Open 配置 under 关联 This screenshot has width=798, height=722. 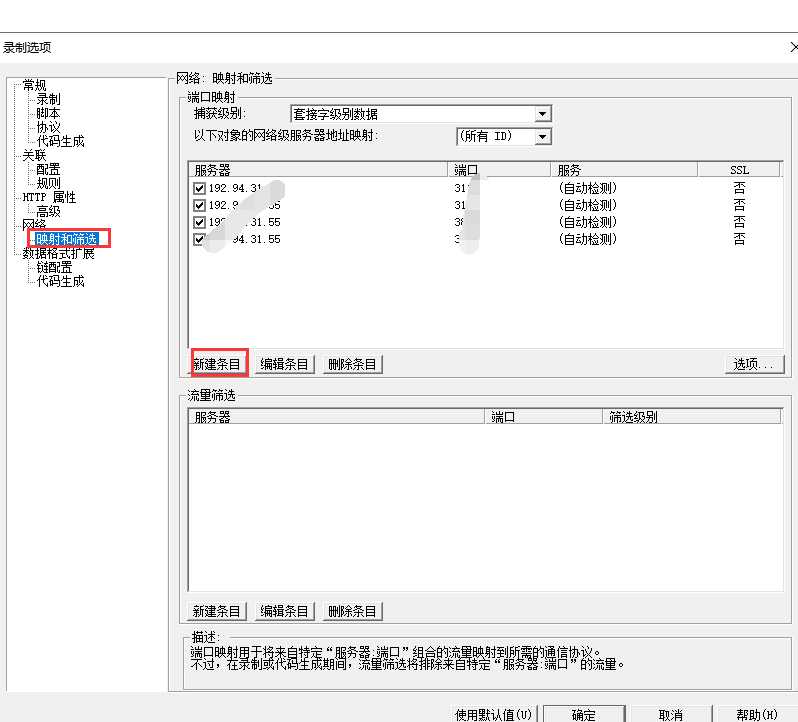click(48, 169)
